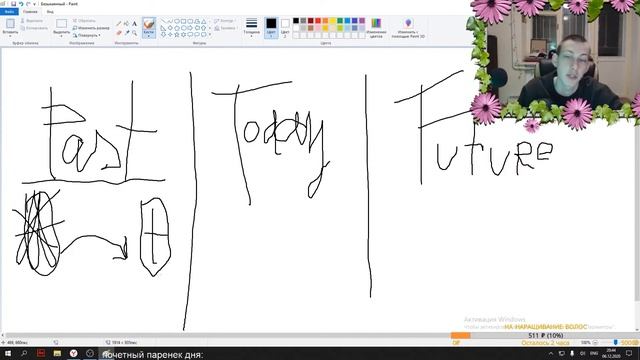Open Edit colors rainbow icon
The image size is (640, 360).
[376, 23]
